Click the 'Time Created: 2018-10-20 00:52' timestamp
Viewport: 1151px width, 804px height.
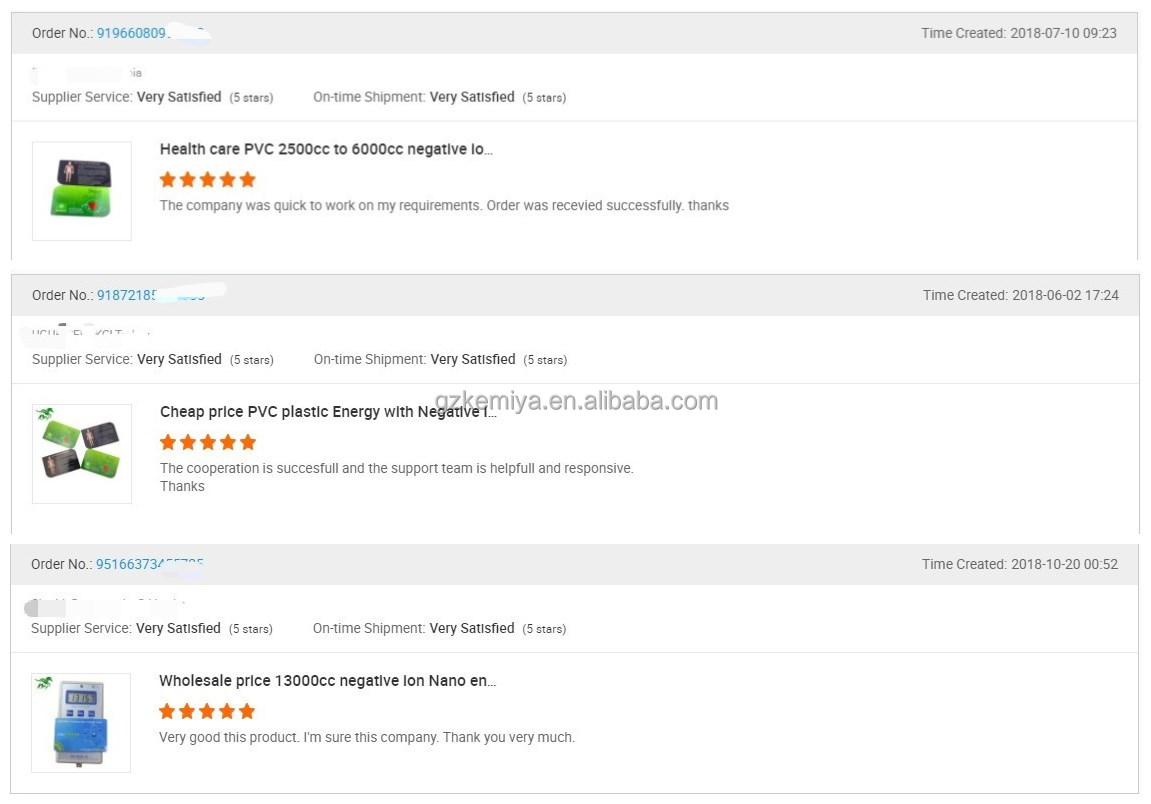coord(1019,564)
